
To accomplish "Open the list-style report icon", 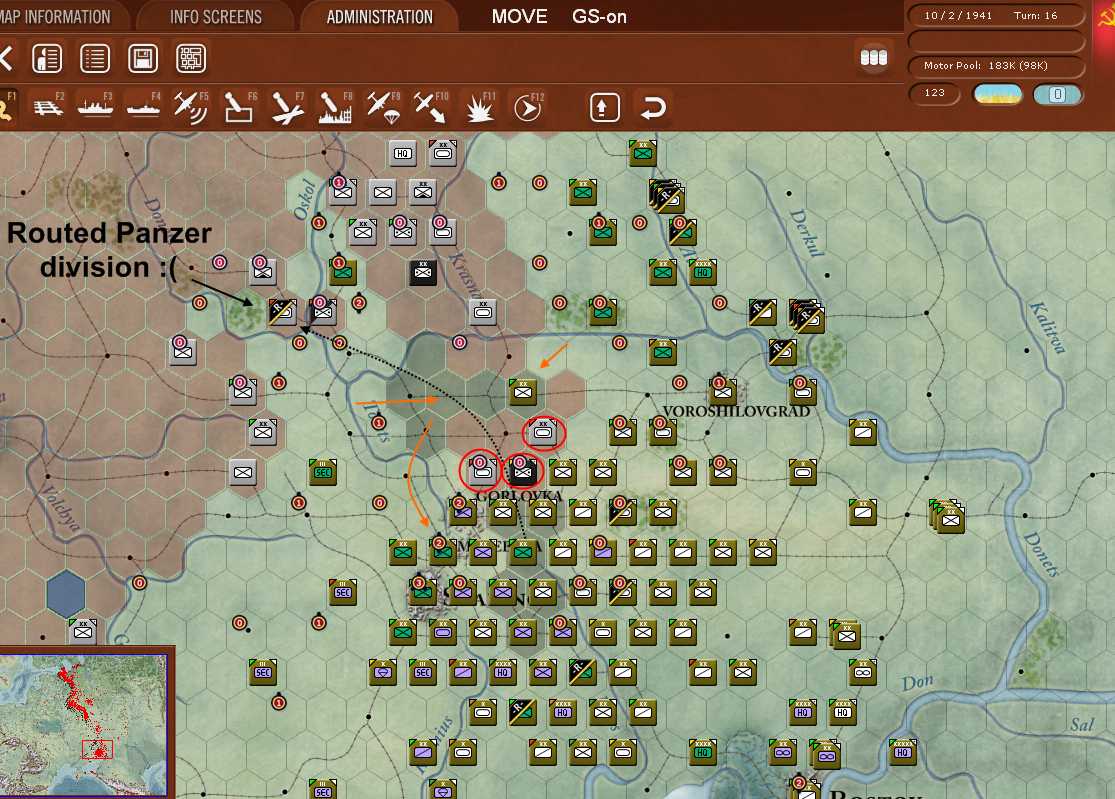I will (95, 58).
